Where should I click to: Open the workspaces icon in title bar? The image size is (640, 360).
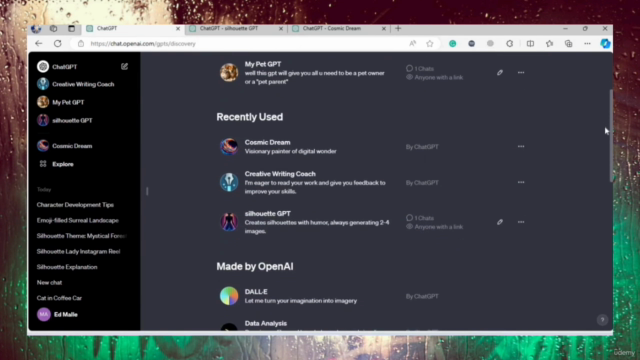point(53,29)
